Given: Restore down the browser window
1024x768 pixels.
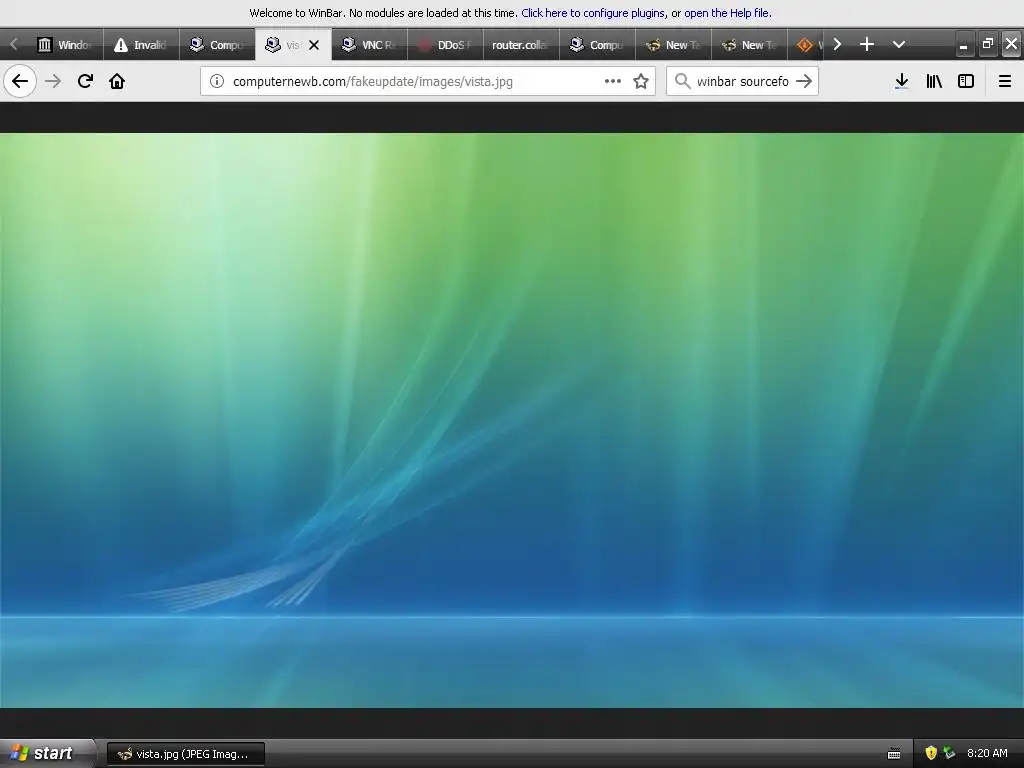Looking at the screenshot, I should pos(987,44).
